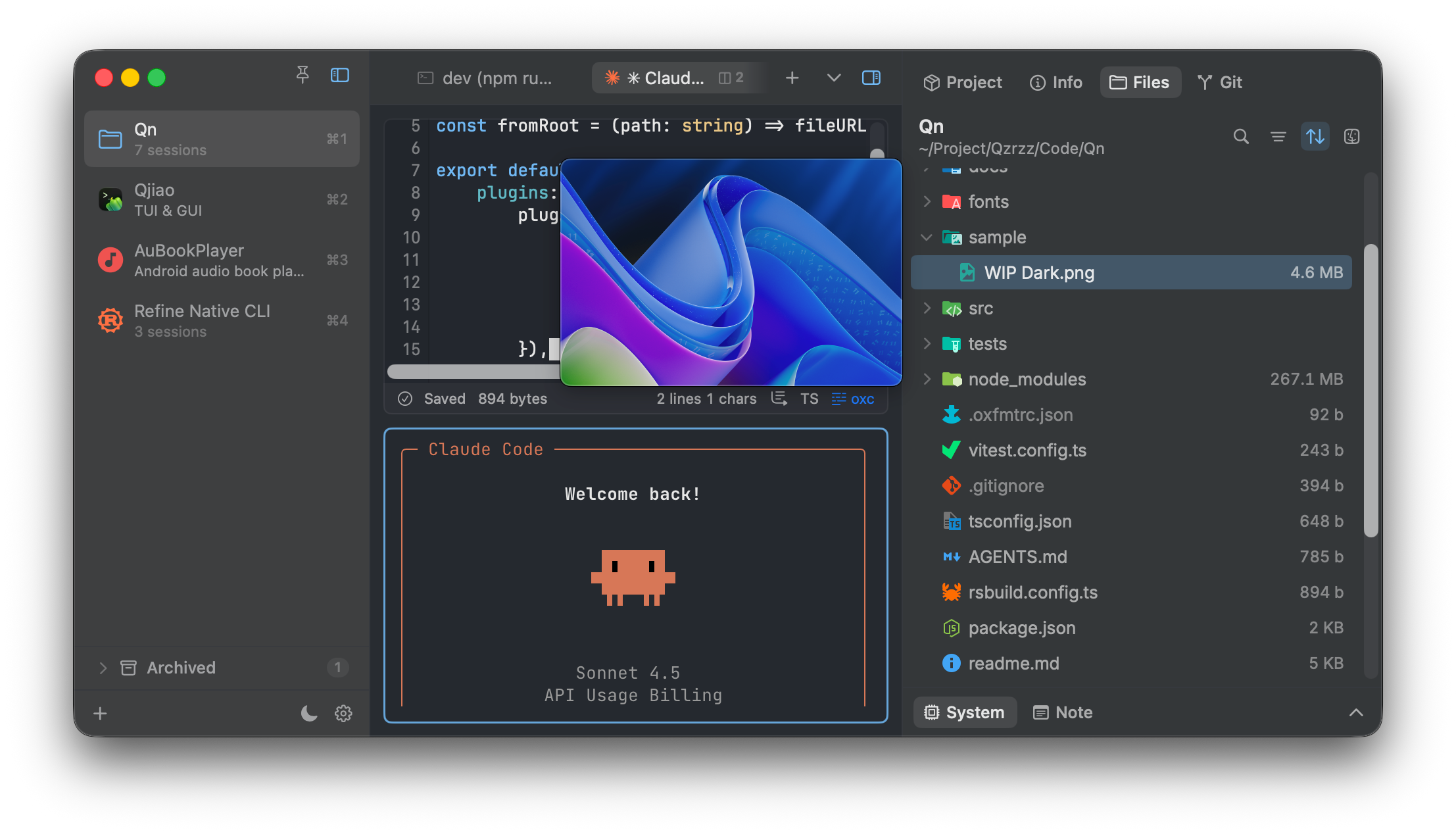
Task: Click the WIP Dark.png image preview
Action: pyautogui.click(x=731, y=272)
